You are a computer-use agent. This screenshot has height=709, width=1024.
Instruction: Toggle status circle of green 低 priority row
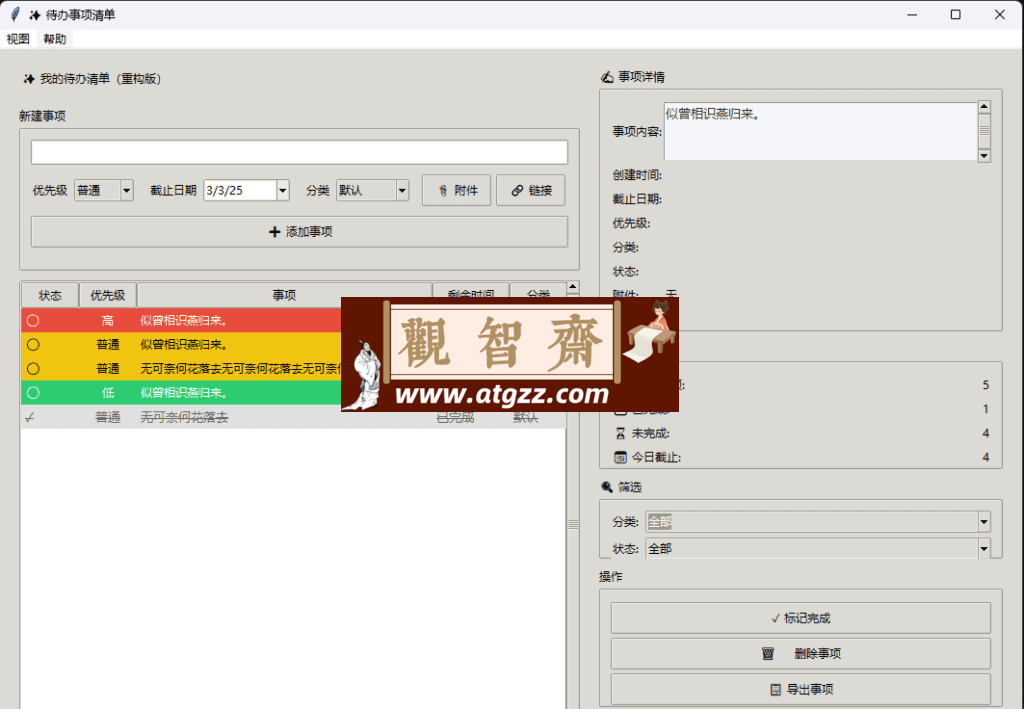coord(33,393)
